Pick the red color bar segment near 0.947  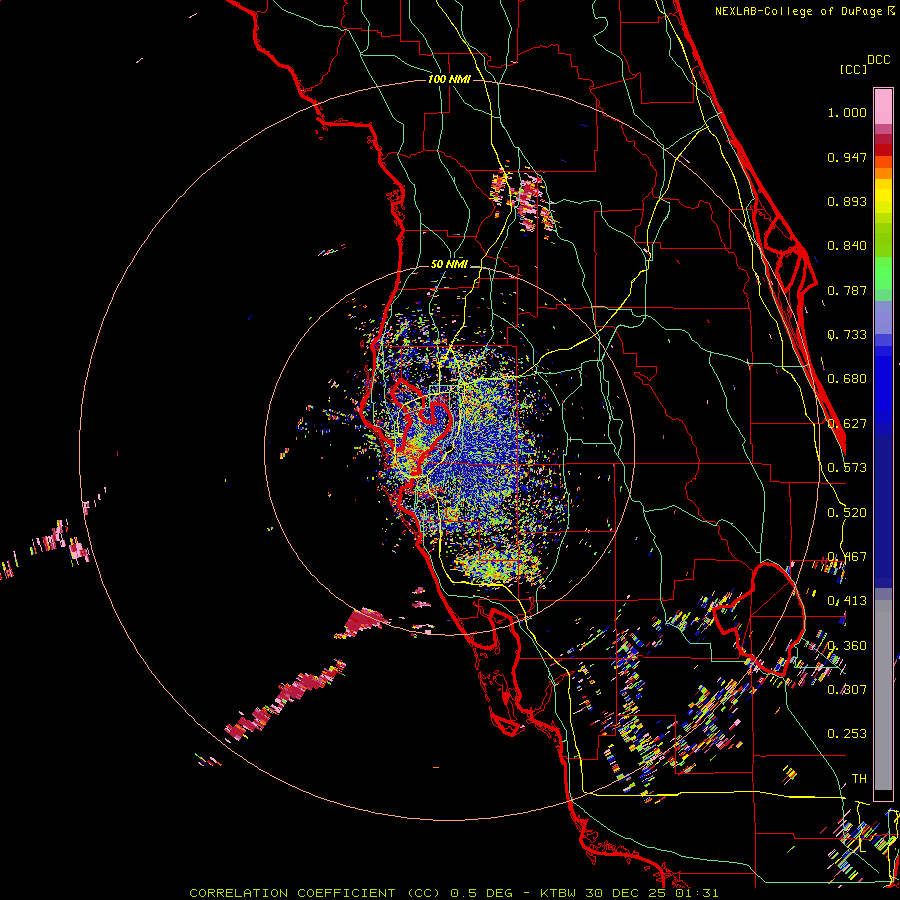883,150
